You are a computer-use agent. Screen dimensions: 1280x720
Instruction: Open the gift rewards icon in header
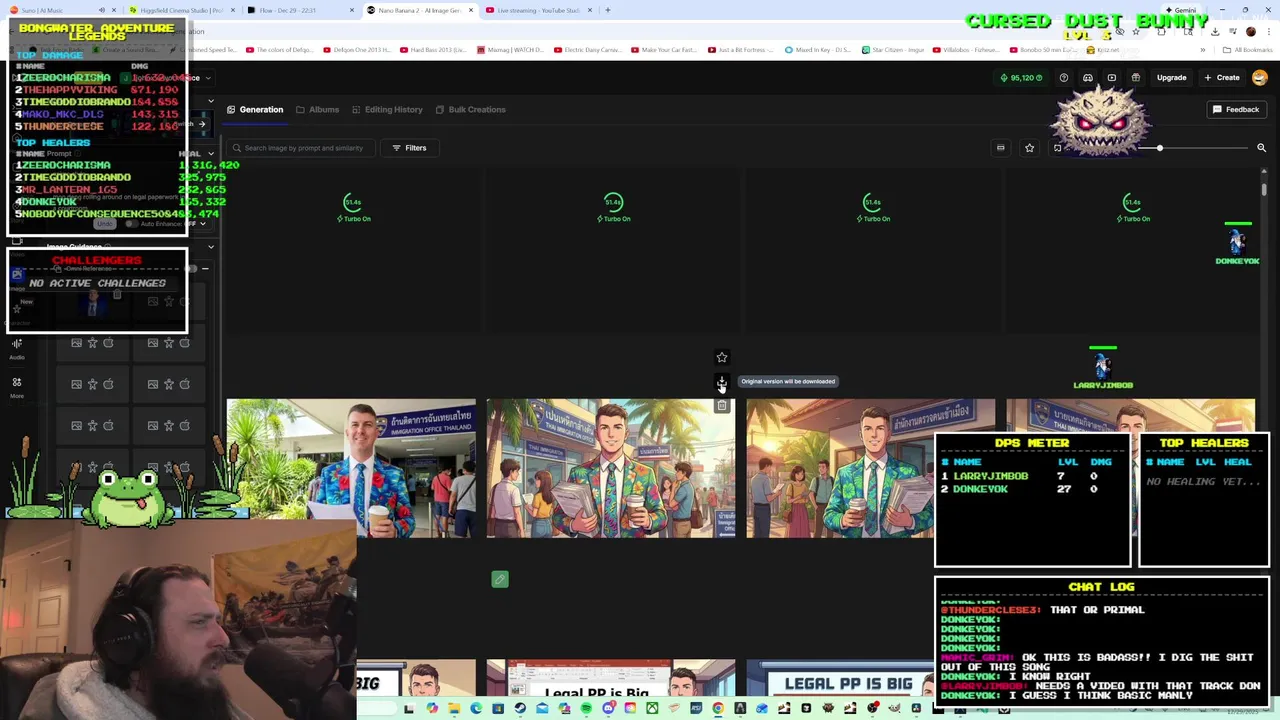(x=1136, y=77)
